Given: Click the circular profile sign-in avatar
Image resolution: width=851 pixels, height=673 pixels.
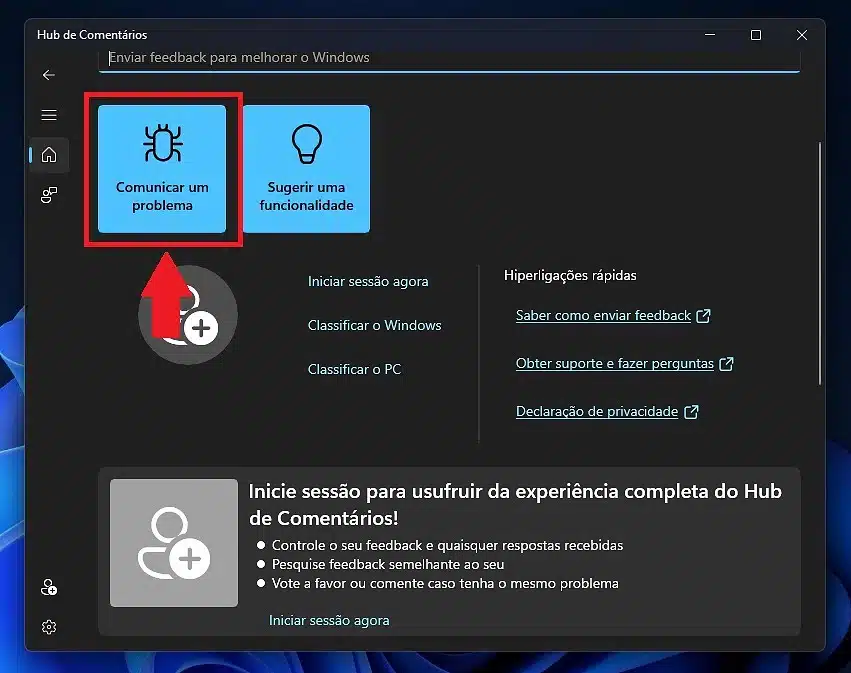Looking at the screenshot, I should (x=188, y=315).
